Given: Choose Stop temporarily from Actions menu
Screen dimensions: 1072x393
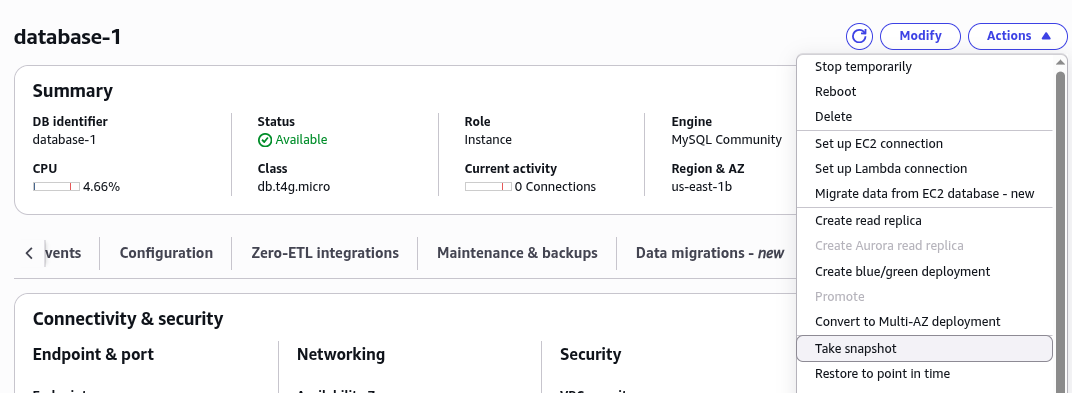Looking at the screenshot, I should (x=925, y=67).
